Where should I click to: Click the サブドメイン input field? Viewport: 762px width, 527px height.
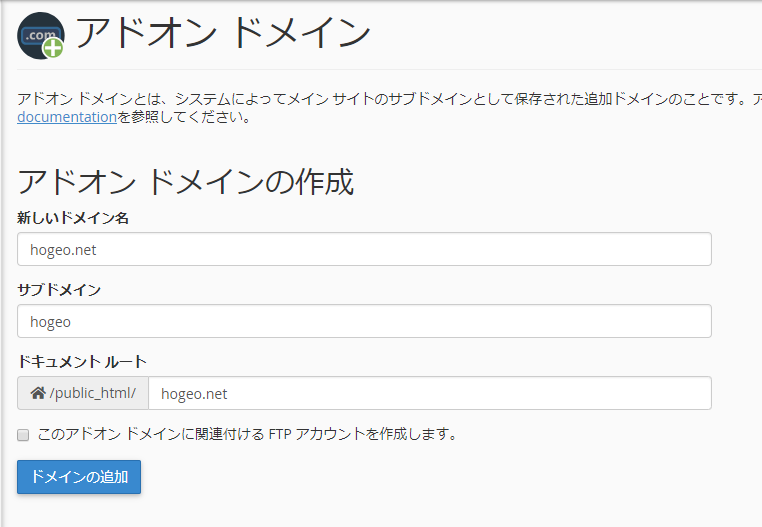[x=364, y=321]
